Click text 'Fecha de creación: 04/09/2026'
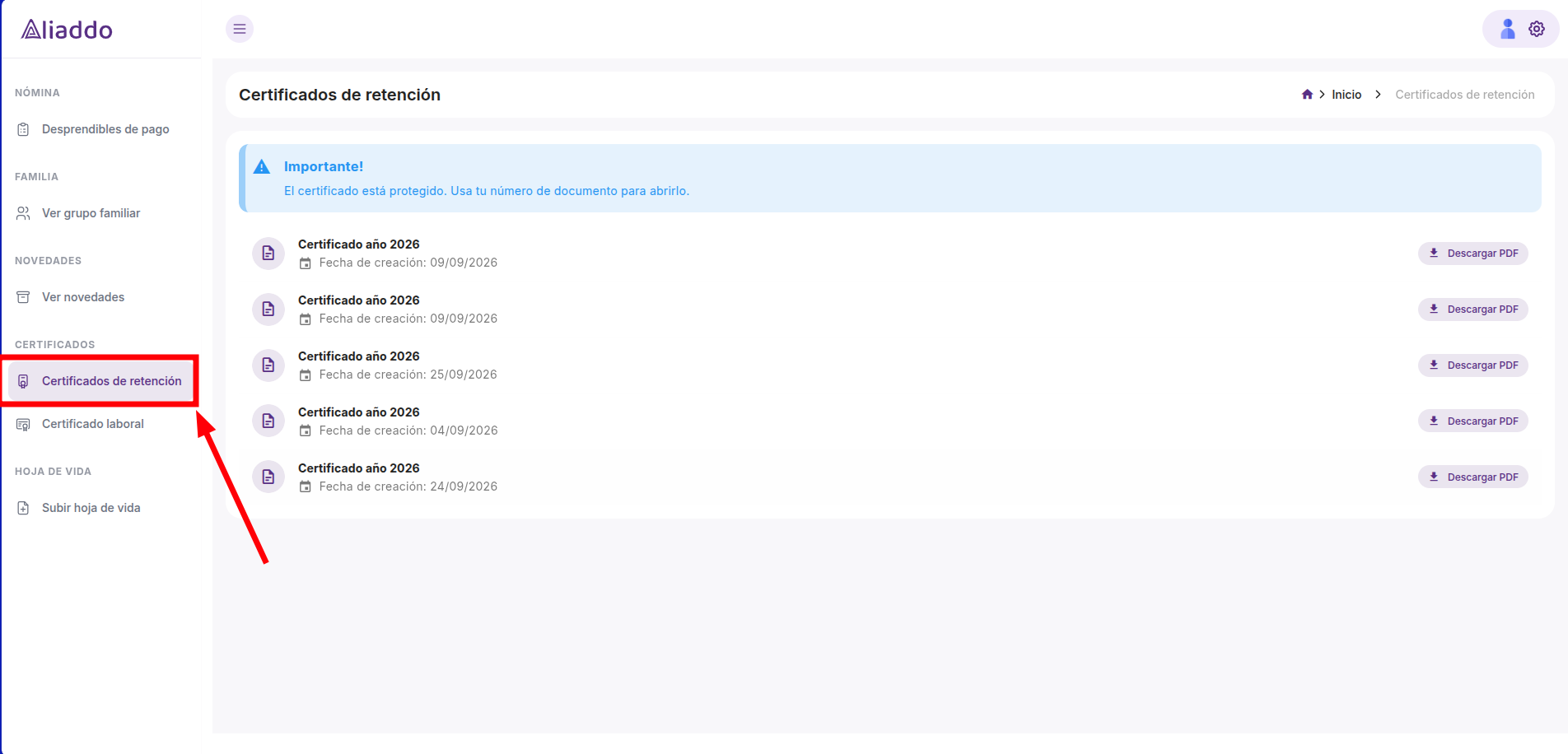The height and width of the screenshot is (754, 1568). click(408, 431)
